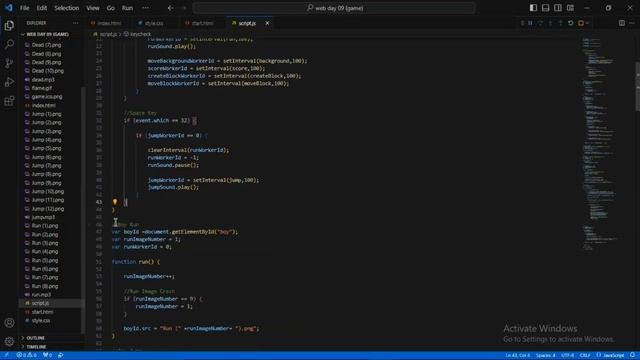Click Step Into in debug toolbar
Screen dimensions: 640x360
550,23
